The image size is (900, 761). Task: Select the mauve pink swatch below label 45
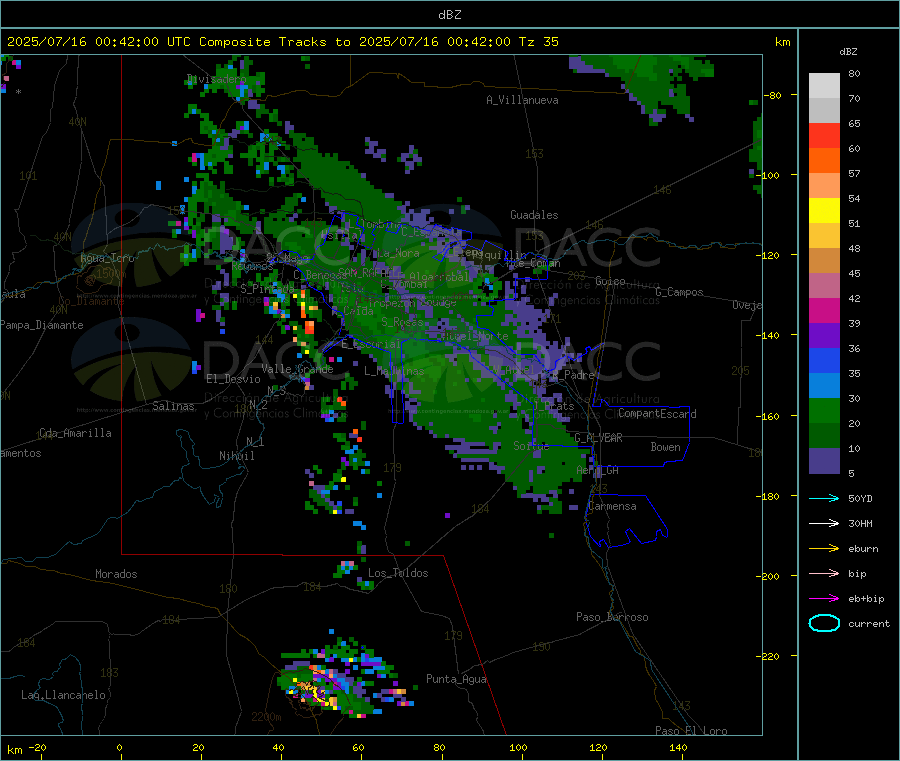pyautogui.click(x=824, y=286)
